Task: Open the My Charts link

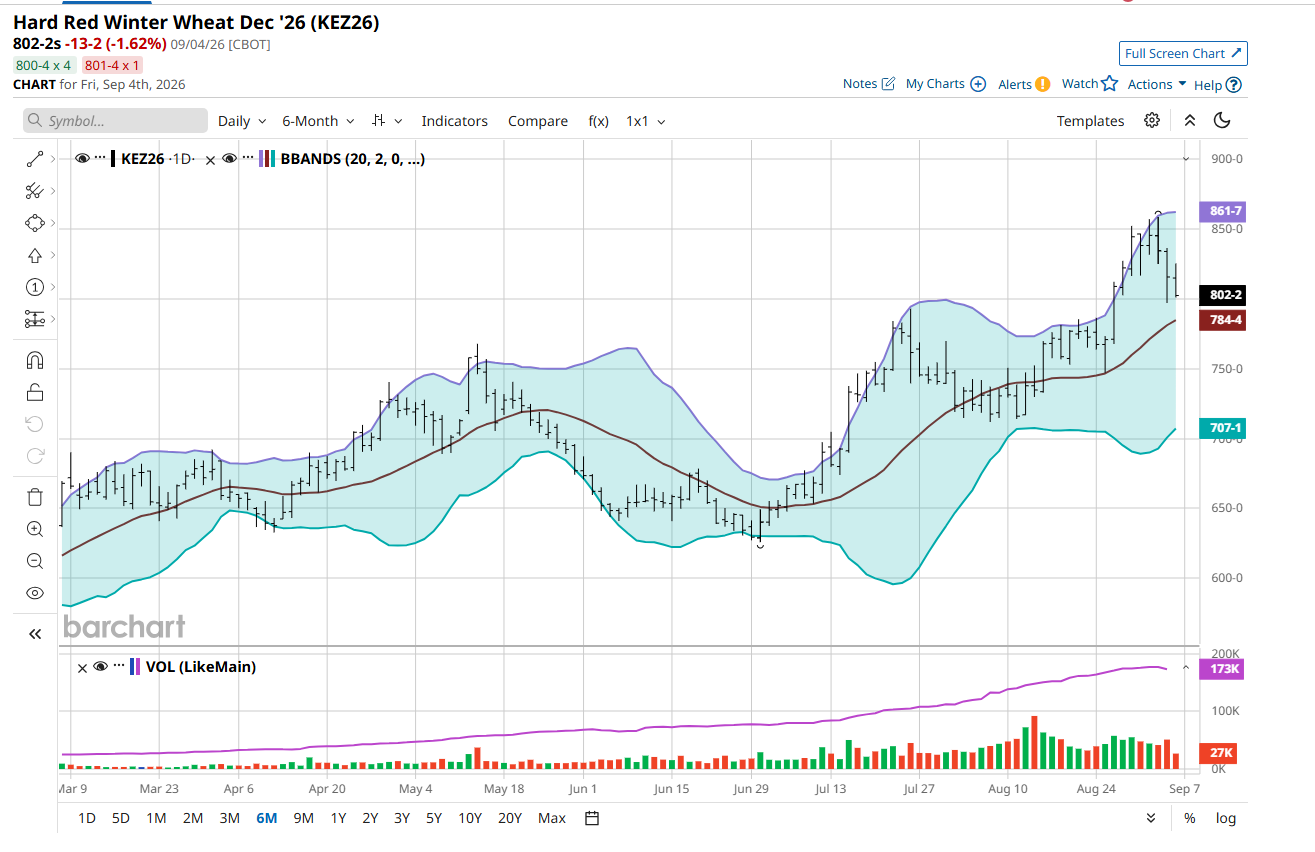Action: tap(946, 84)
